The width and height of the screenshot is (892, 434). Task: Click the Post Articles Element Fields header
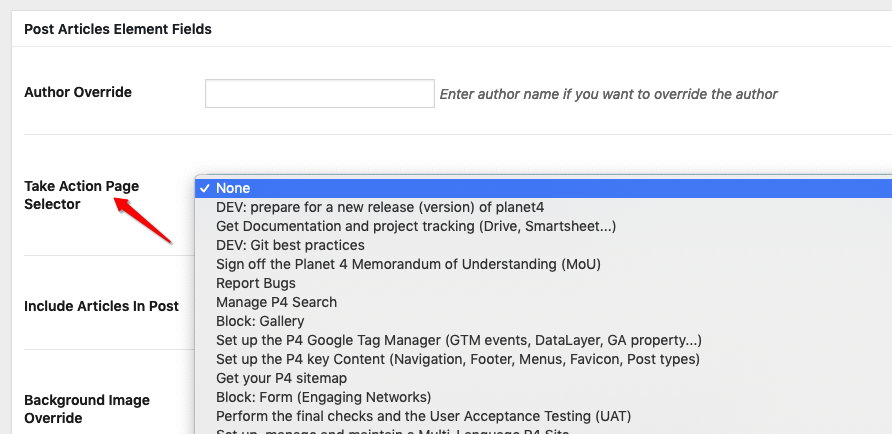118,29
